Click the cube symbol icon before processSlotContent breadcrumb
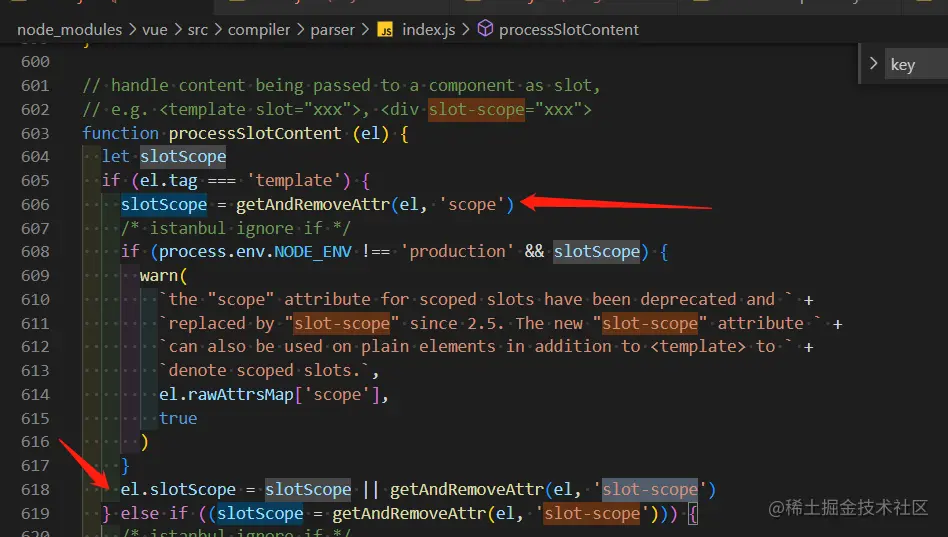Image resolution: width=948 pixels, height=537 pixels. (x=485, y=28)
